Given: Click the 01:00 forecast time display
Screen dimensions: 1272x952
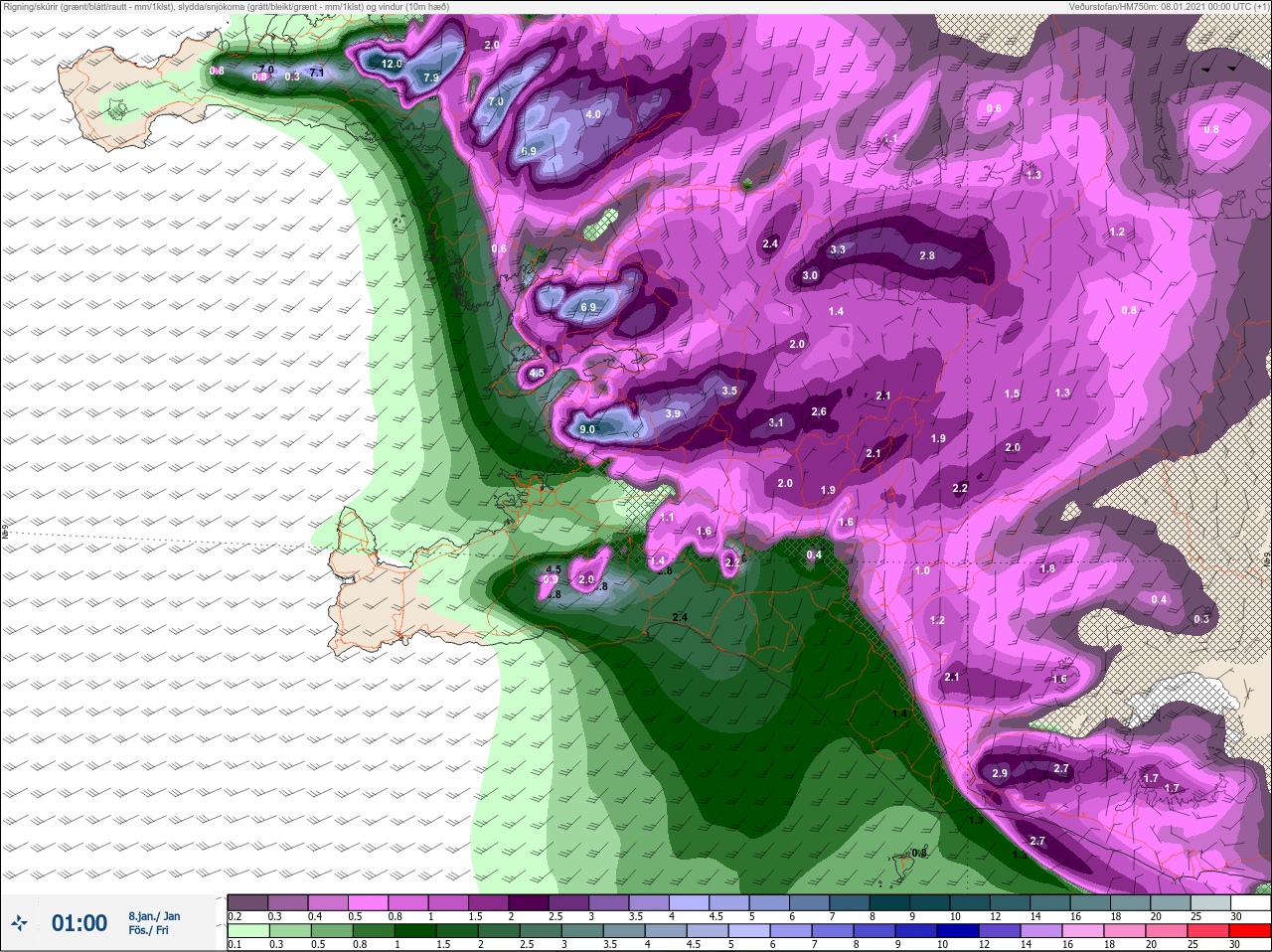Looking at the screenshot, I should 79,923.
